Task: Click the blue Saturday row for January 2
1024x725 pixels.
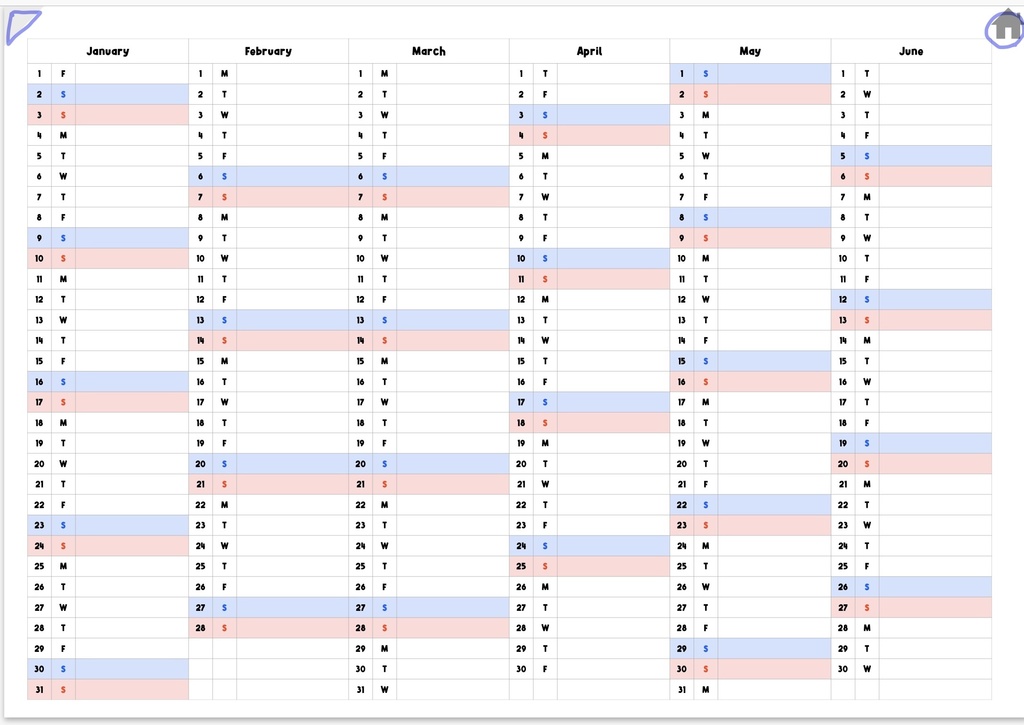Action: pos(131,94)
